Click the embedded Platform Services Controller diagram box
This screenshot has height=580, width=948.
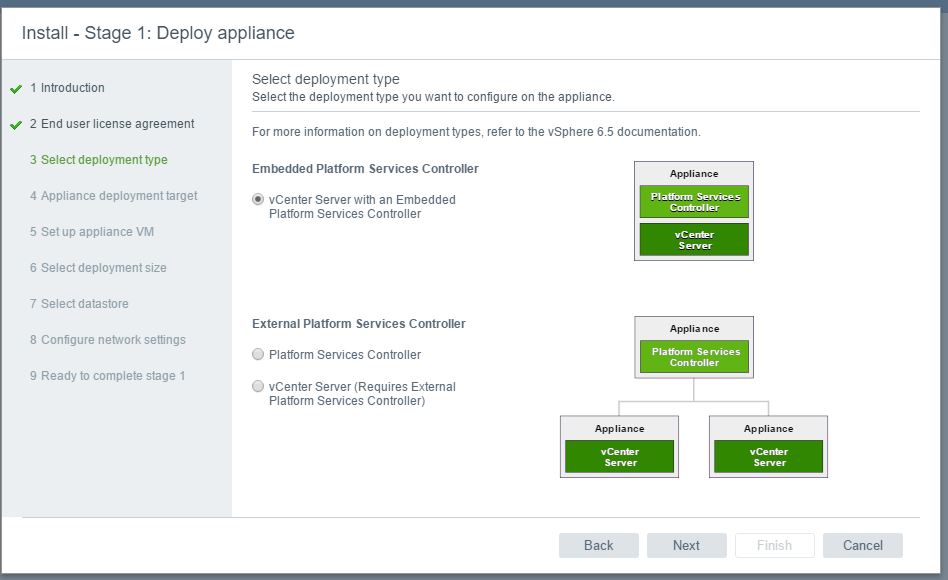[694, 201]
